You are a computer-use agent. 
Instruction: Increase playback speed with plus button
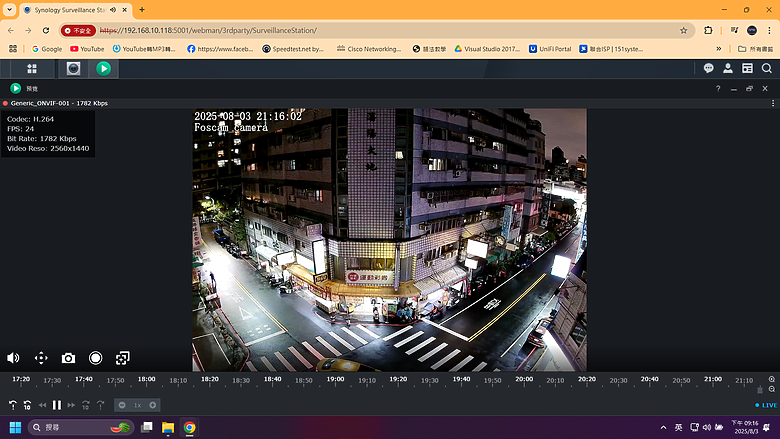pyautogui.click(x=153, y=405)
